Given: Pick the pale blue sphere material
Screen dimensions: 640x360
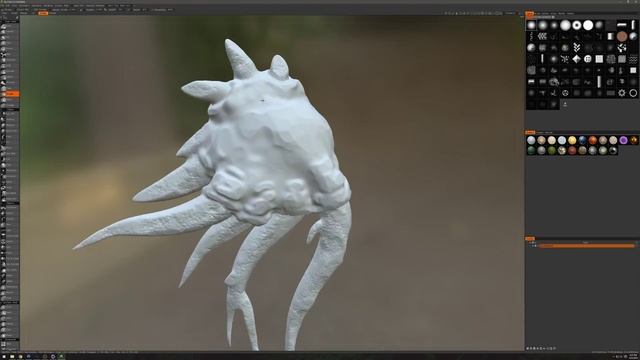Looking at the screenshot, I should (x=562, y=140).
